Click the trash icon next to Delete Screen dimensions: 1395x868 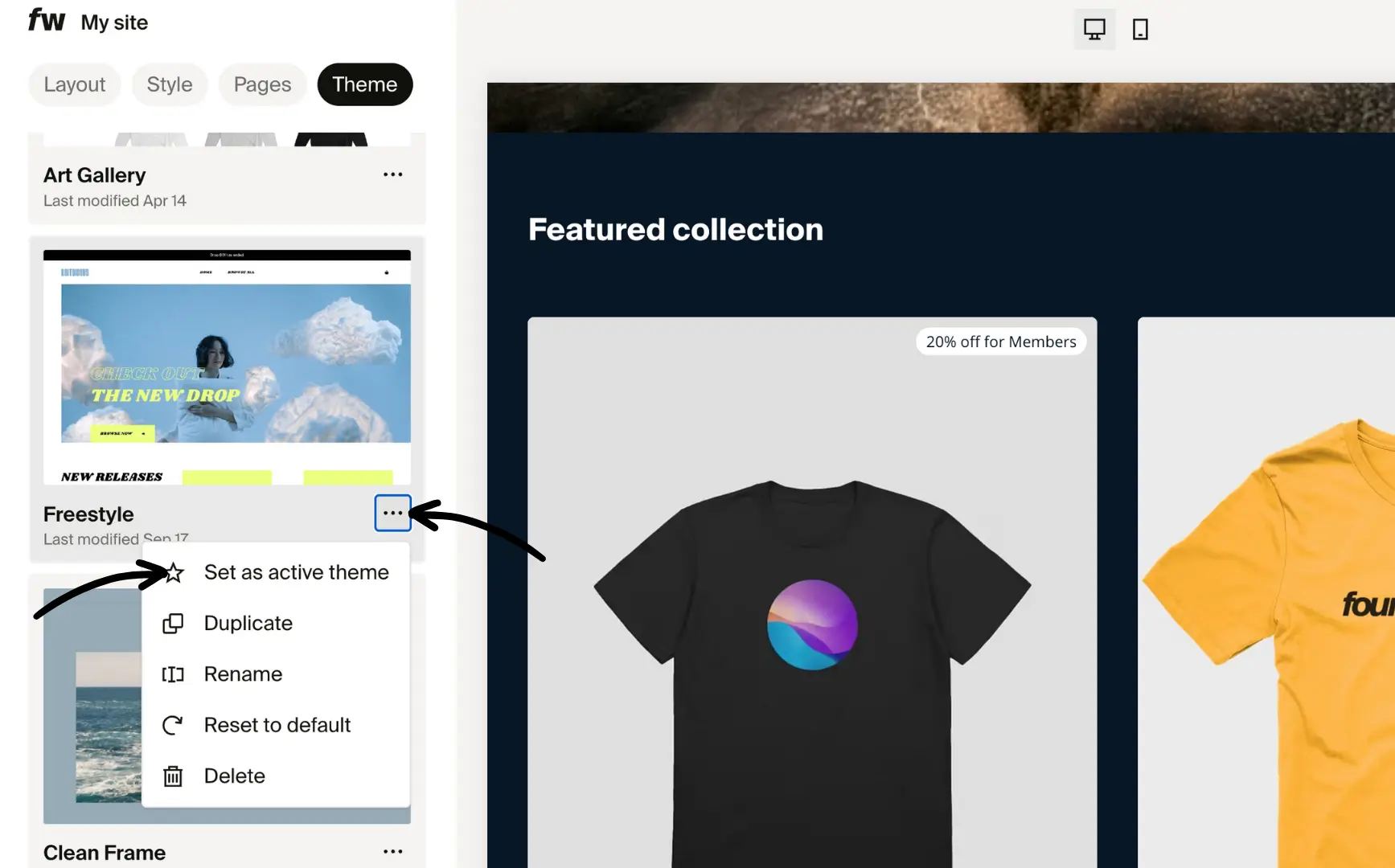coord(173,776)
